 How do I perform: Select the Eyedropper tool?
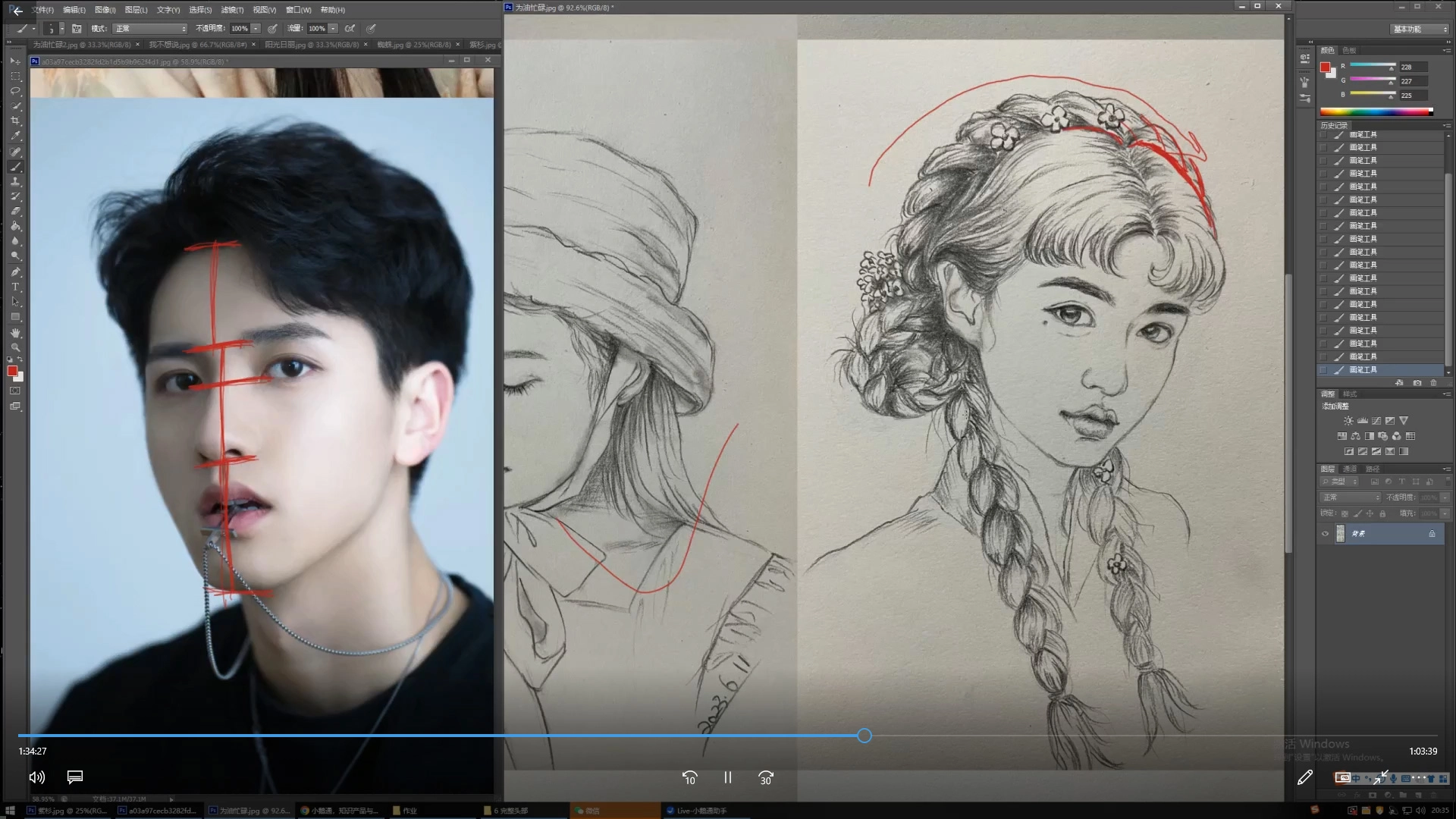tap(15, 136)
